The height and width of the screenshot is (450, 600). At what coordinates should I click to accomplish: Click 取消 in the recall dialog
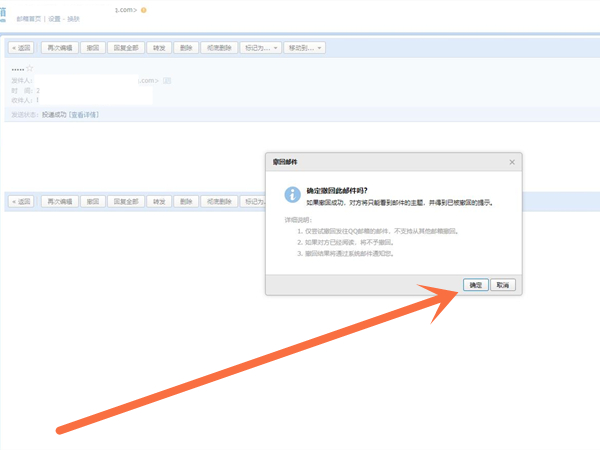(x=503, y=285)
